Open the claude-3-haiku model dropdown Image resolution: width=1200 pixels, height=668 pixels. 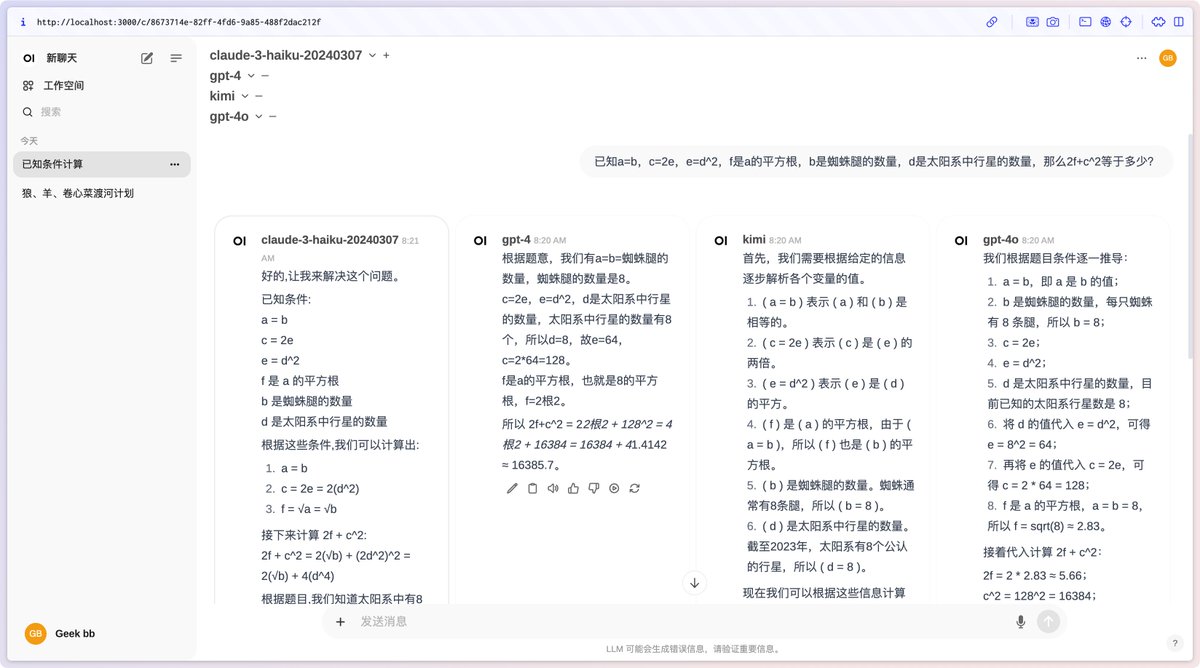tap(371, 55)
